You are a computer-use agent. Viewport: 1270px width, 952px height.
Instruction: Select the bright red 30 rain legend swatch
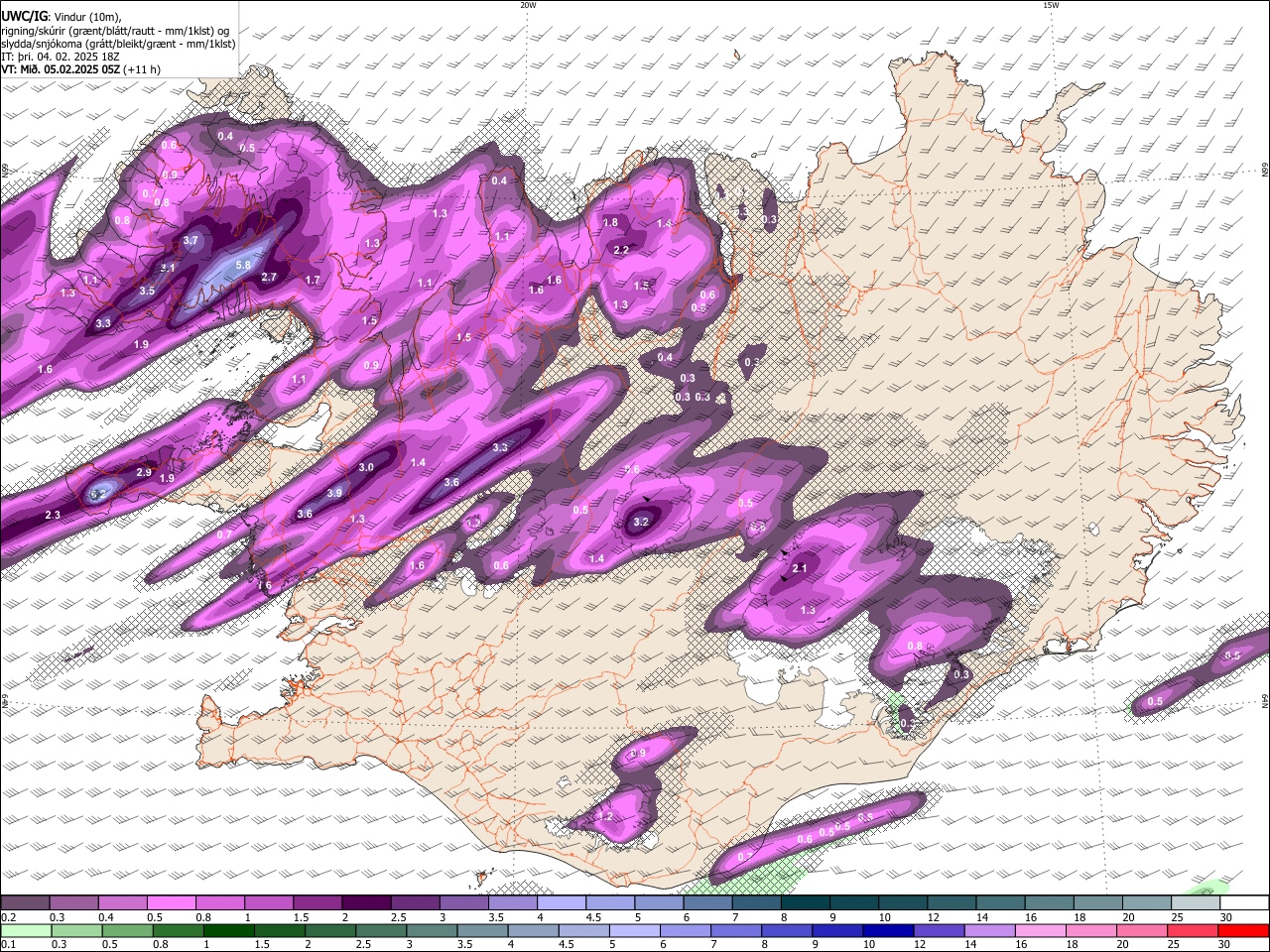point(1243,930)
